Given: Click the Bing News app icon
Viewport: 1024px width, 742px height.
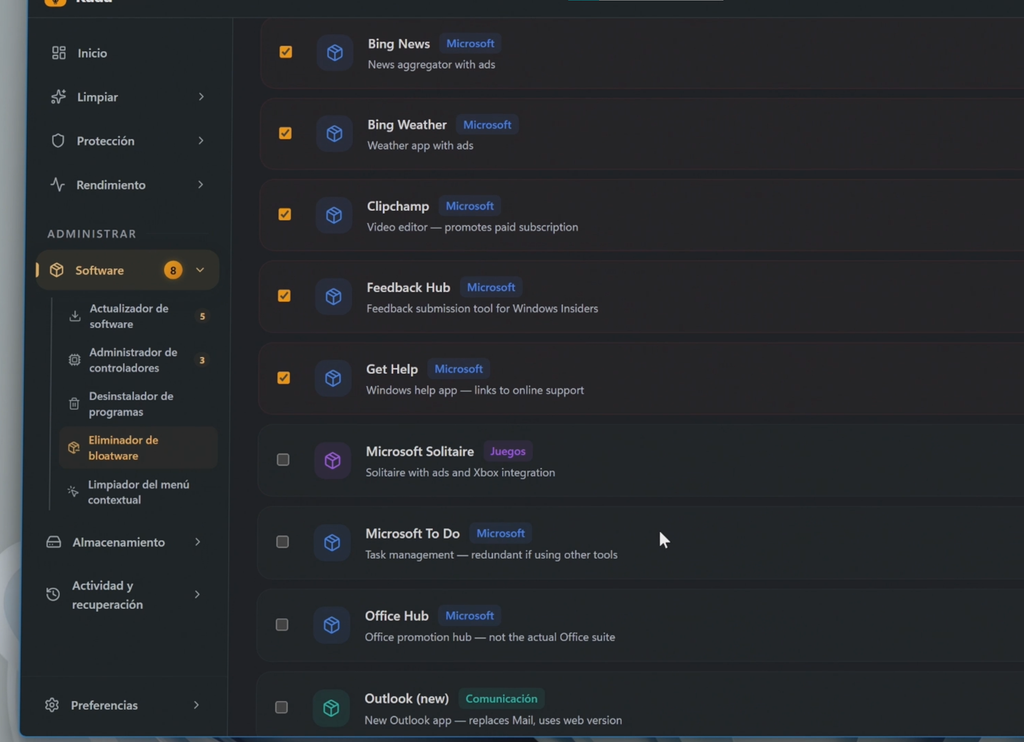Looking at the screenshot, I should (x=334, y=52).
